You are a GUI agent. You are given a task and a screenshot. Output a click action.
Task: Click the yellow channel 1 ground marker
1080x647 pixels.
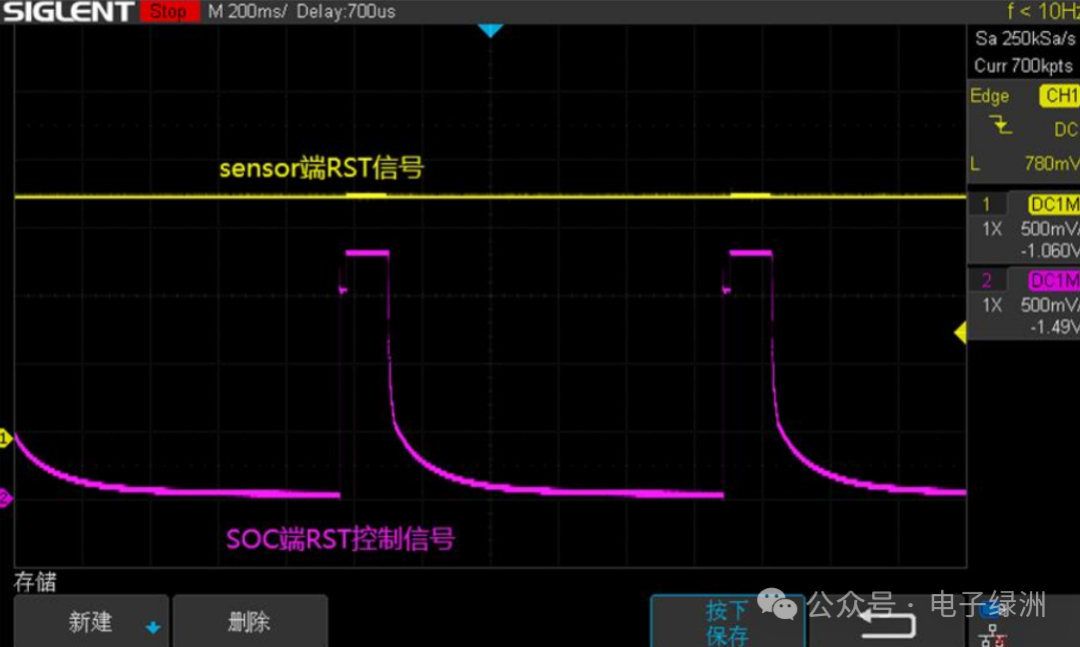coord(6,438)
